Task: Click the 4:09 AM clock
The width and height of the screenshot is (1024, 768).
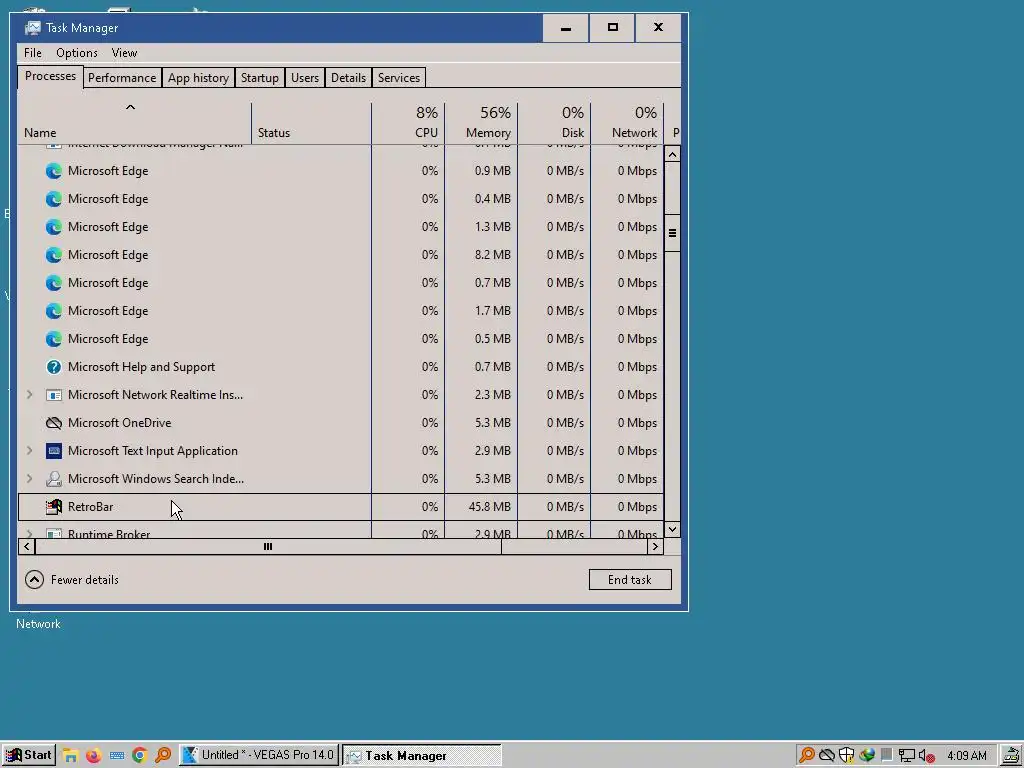Action: pyautogui.click(x=967, y=756)
